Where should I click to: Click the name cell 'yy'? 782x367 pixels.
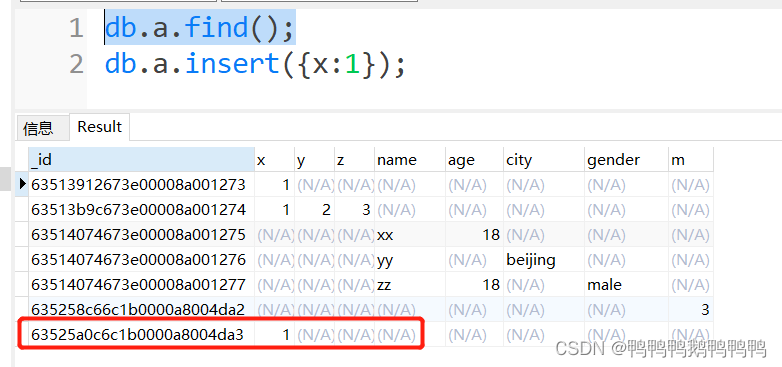click(x=409, y=260)
